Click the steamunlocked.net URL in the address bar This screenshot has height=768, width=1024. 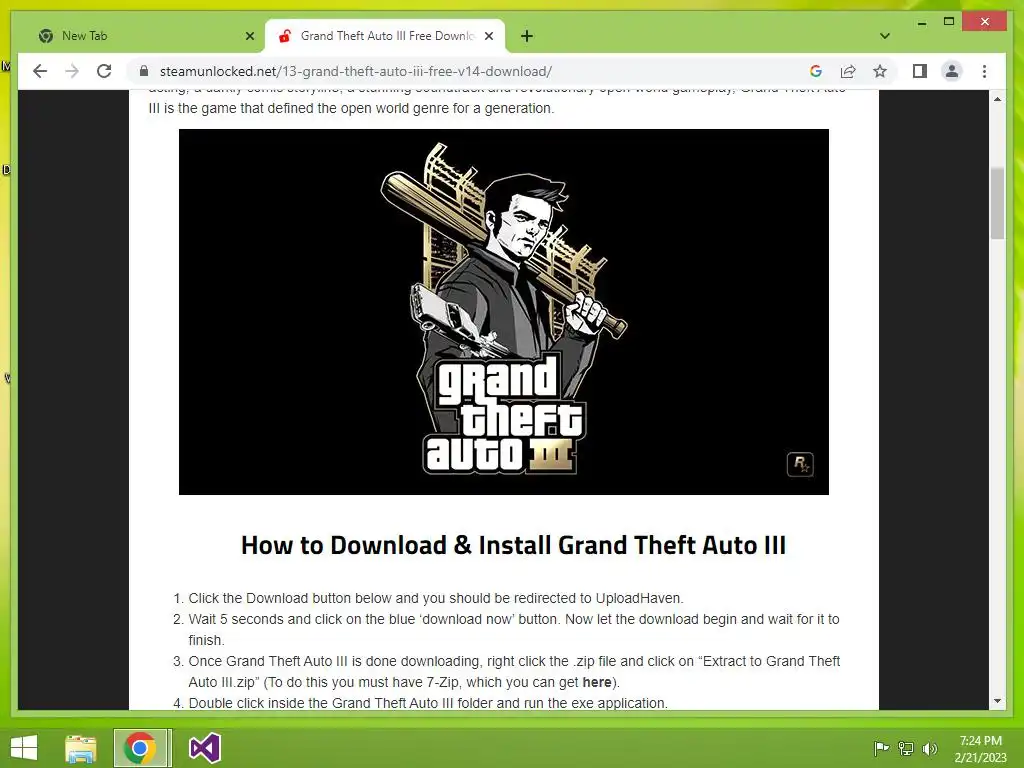click(356, 71)
